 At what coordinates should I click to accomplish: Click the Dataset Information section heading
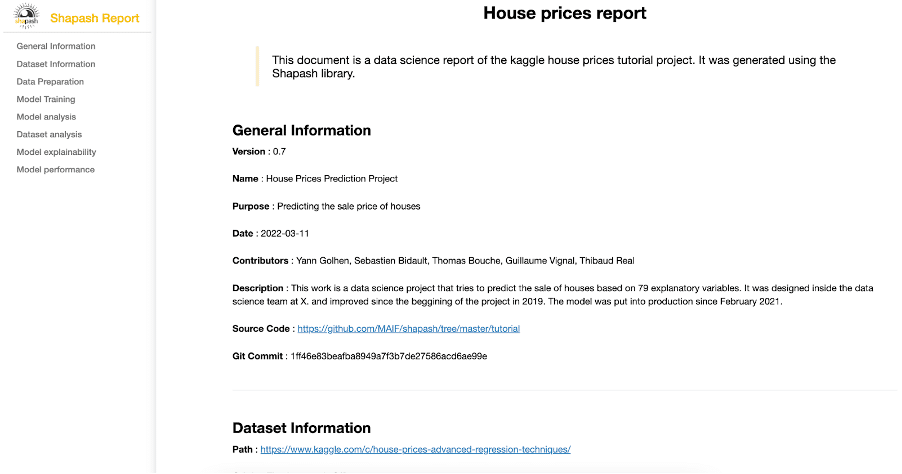[301, 428]
